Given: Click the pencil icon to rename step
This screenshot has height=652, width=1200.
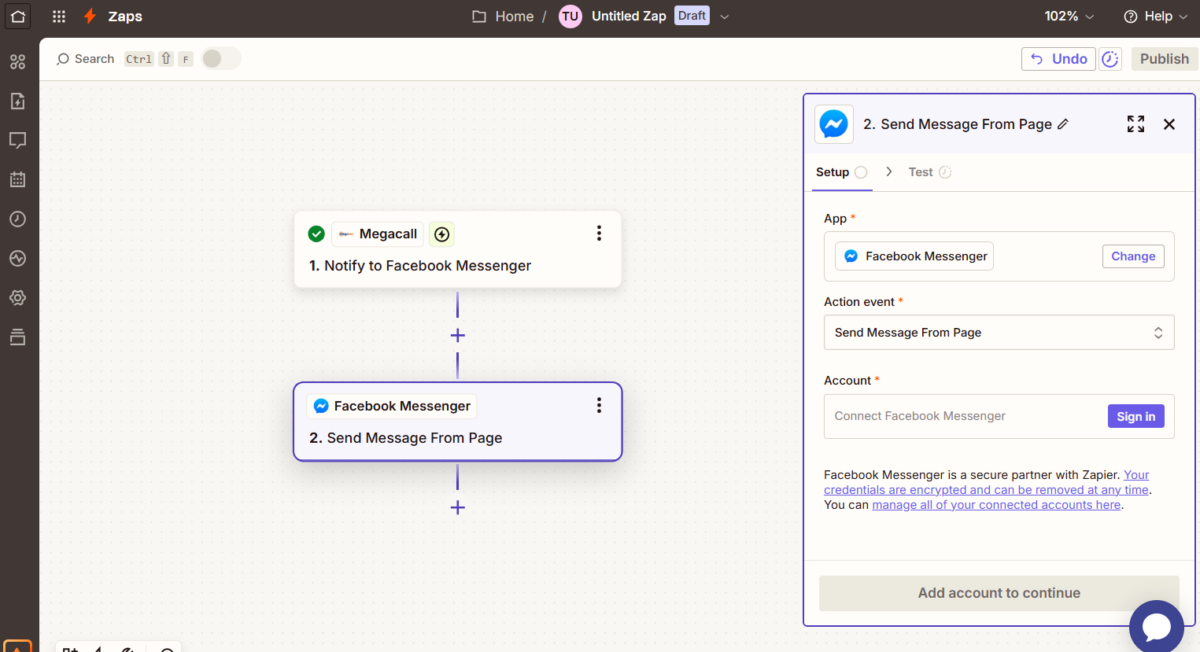Looking at the screenshot, I should tap(1063, 124).
